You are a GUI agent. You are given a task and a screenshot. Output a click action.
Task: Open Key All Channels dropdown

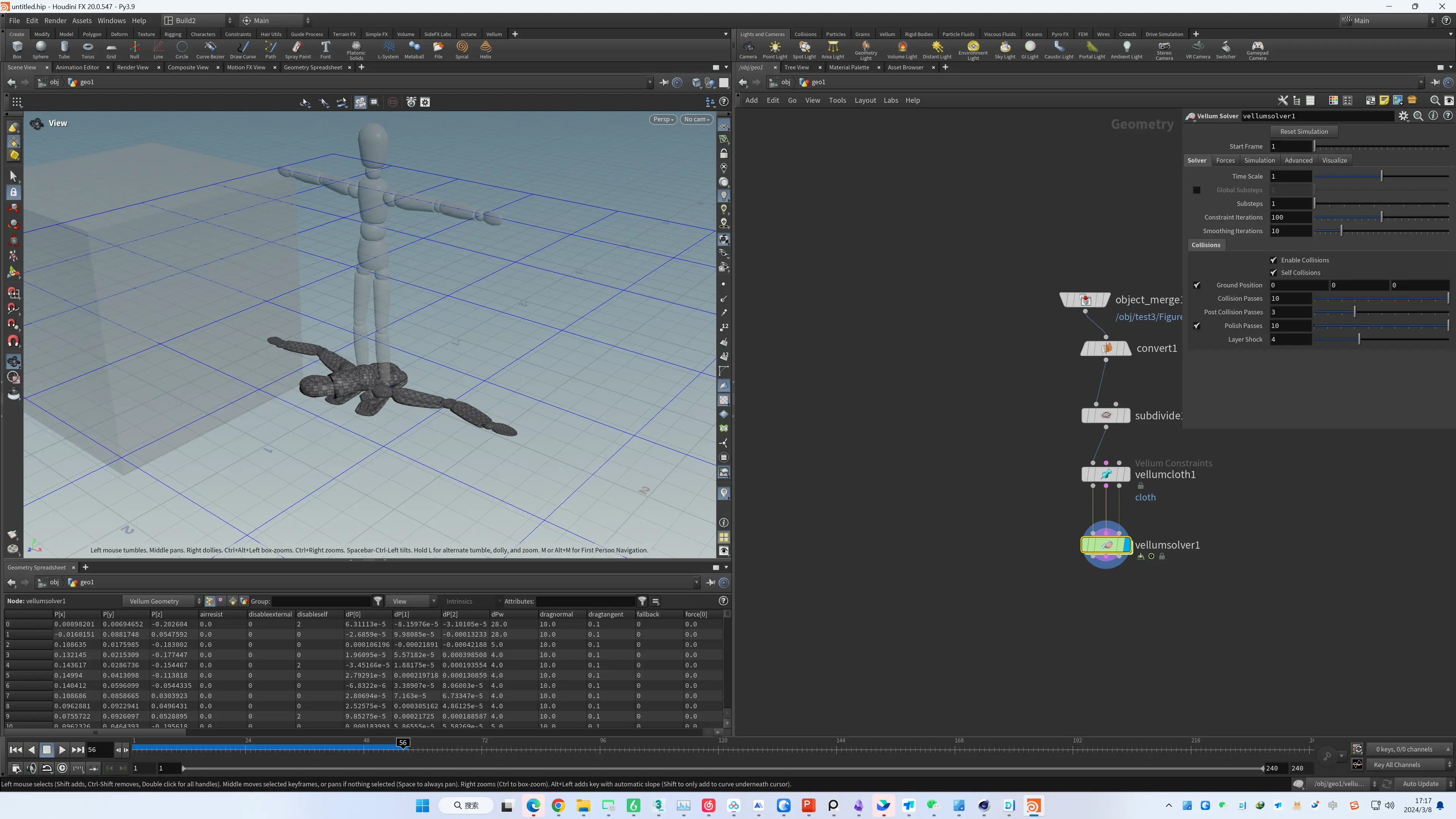[1409, 765]
